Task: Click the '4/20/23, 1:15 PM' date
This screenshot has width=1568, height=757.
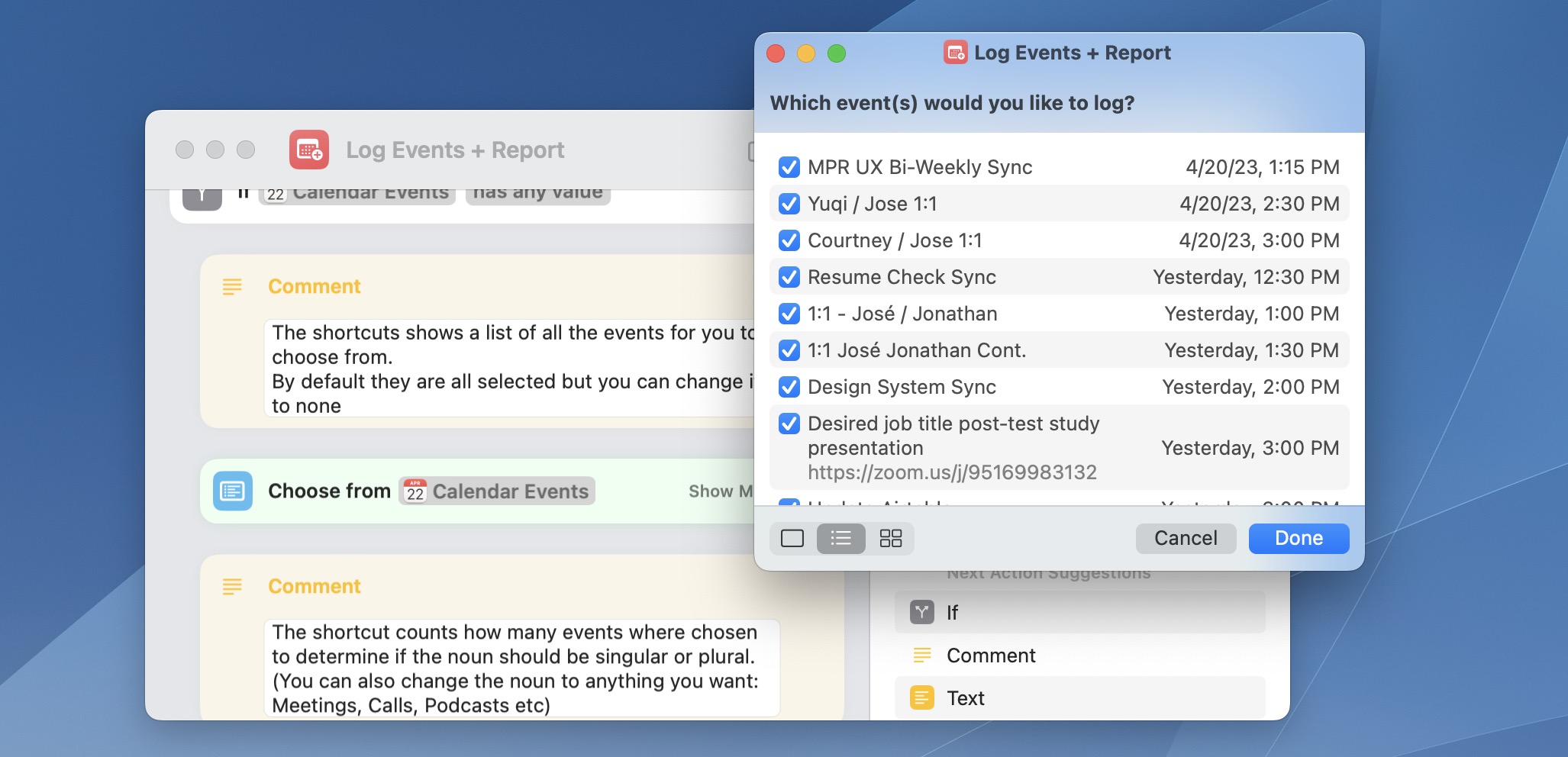Action: click(1263, 167)
